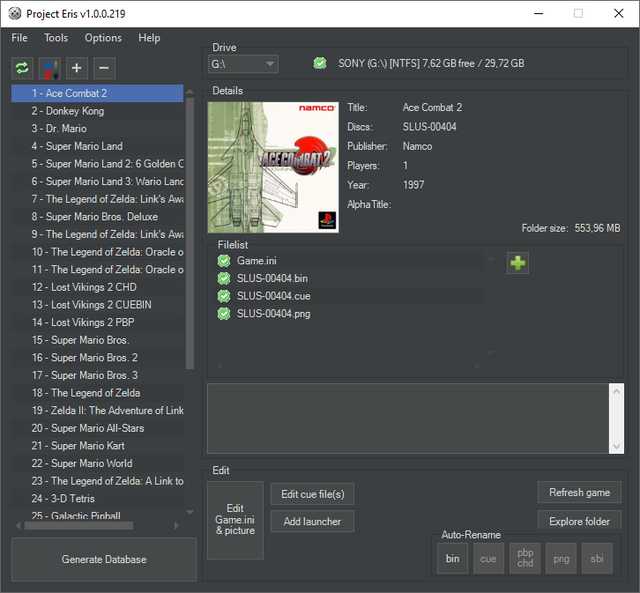
Task: Click the Auto-Rename sbi button
Action: point(597,558)
